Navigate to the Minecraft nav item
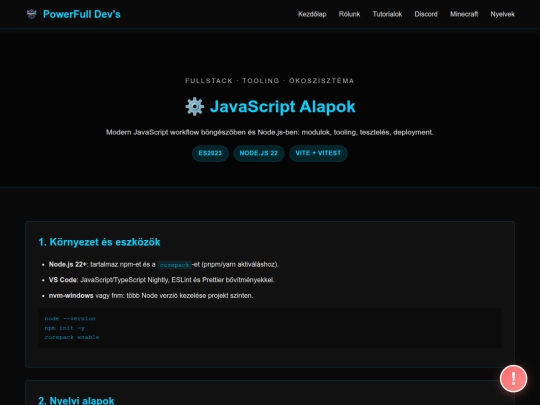540x405 pixels. point(464,14)
